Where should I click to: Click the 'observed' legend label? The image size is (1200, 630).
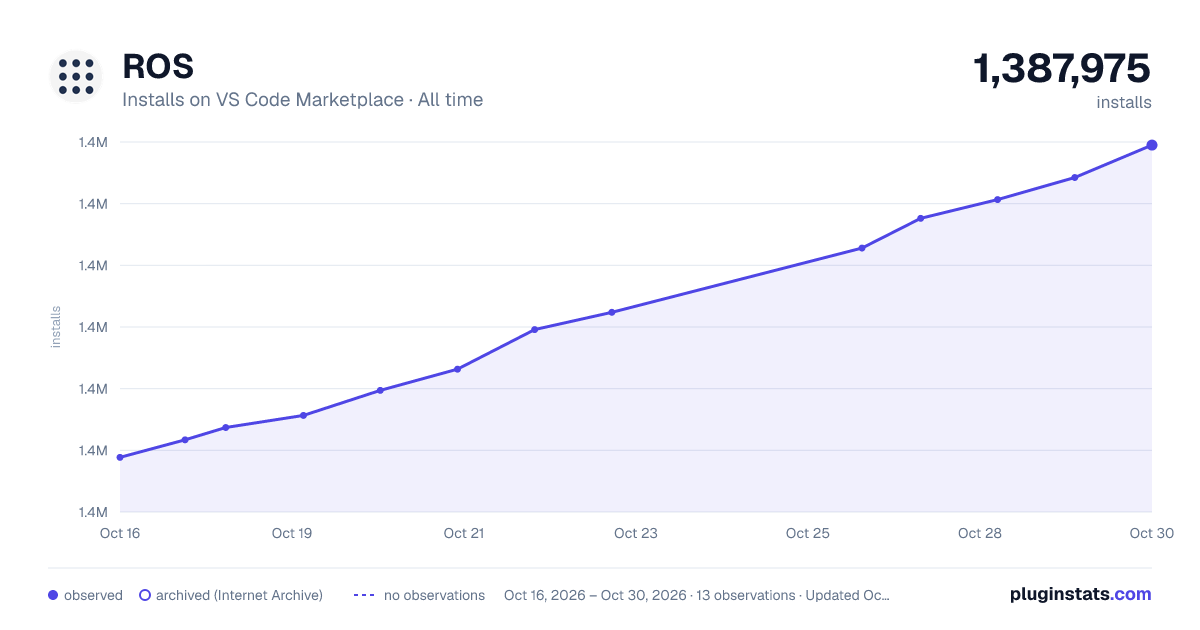coord(93,595)
